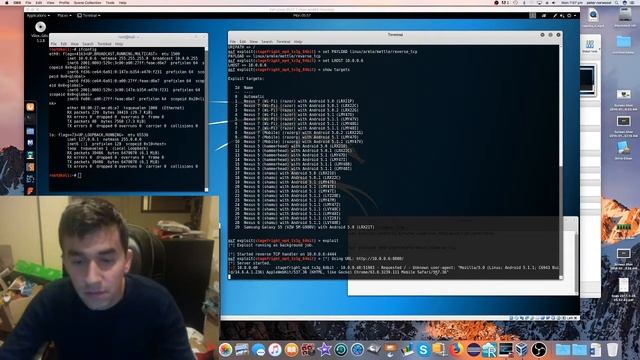Open Eclipse from the Dock
Viewport: 640px width, 360px height.
(473, 350)
